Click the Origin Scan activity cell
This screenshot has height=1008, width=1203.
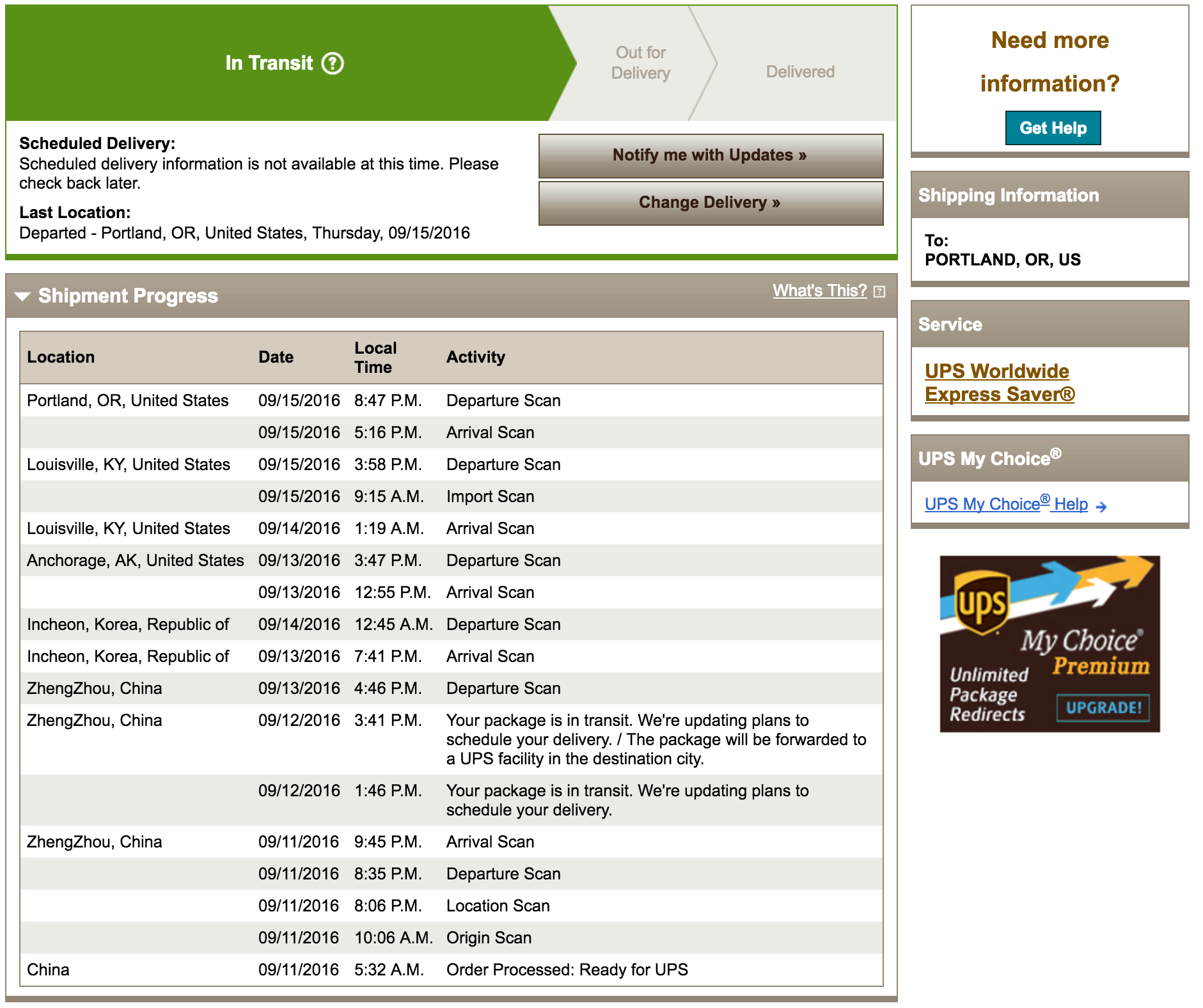pos(489,938)
